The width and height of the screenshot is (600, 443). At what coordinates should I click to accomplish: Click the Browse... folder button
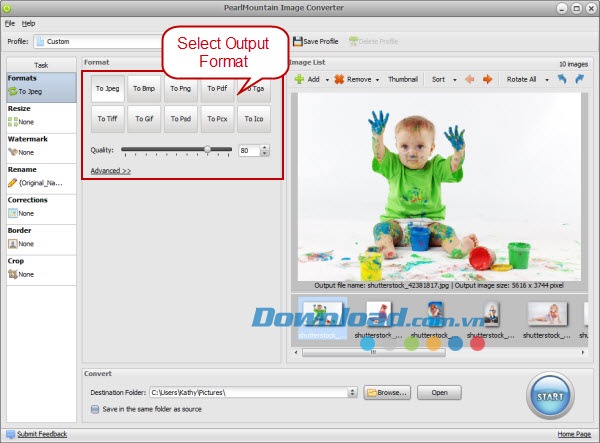click(387, 393)
